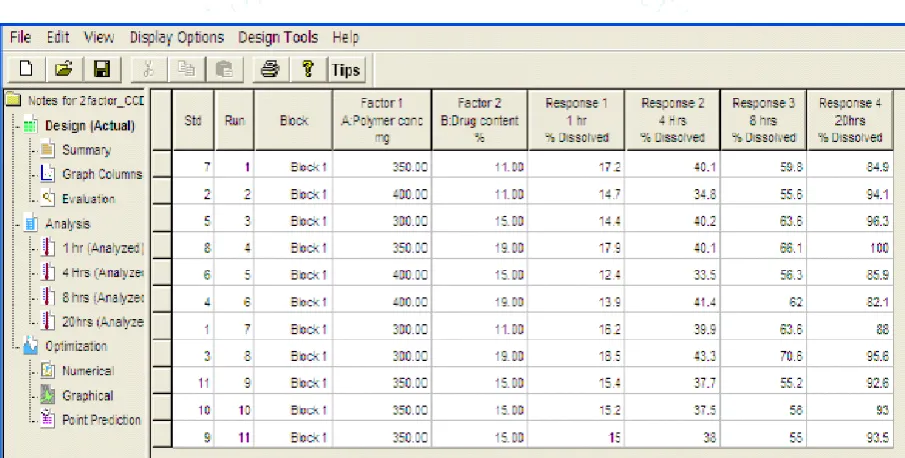
Task: Click the Optimization flask icon
Action: pos(31,346)
